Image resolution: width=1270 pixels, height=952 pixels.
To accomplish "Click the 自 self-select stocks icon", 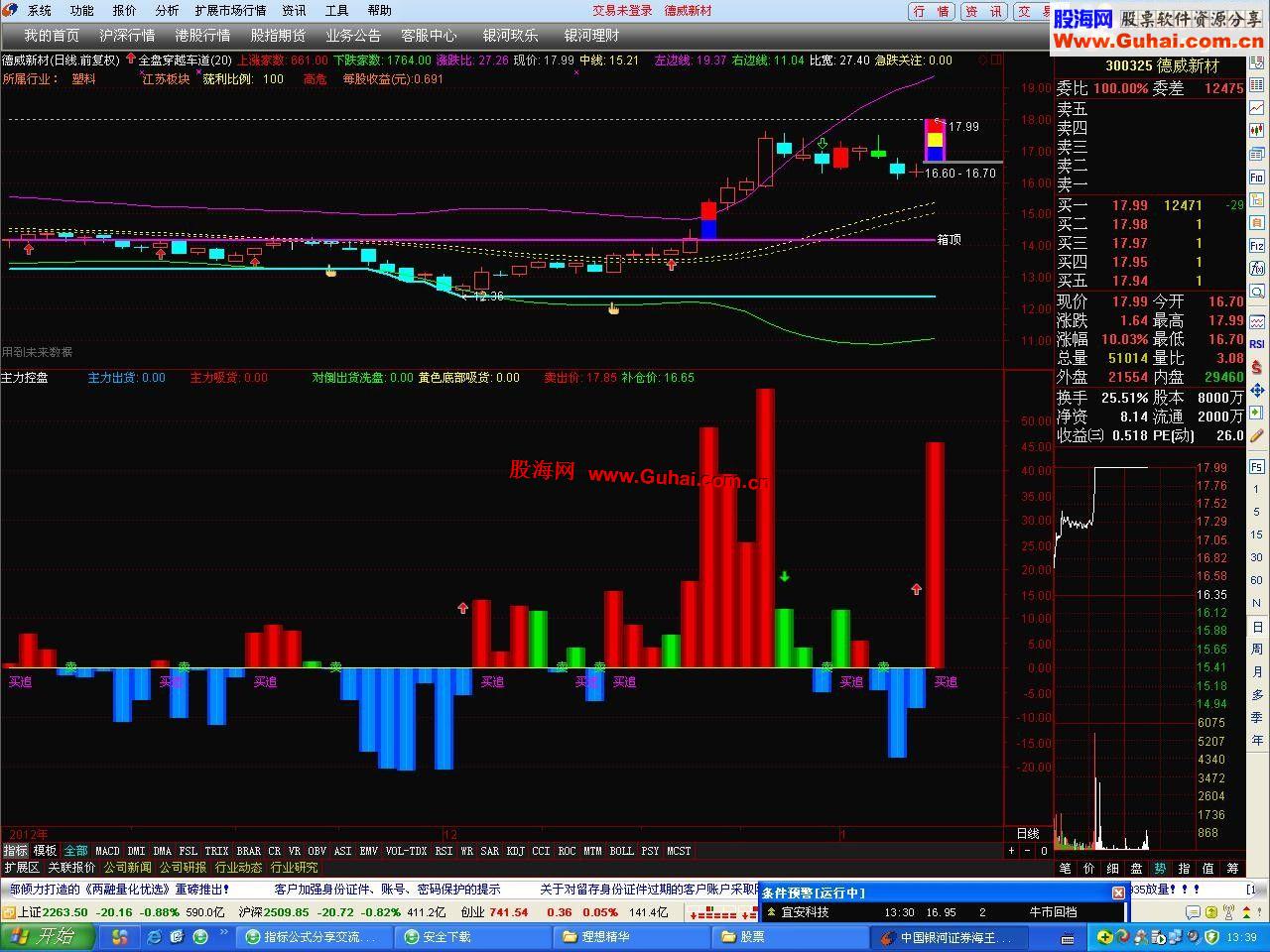I will [x=1257, y=222].
